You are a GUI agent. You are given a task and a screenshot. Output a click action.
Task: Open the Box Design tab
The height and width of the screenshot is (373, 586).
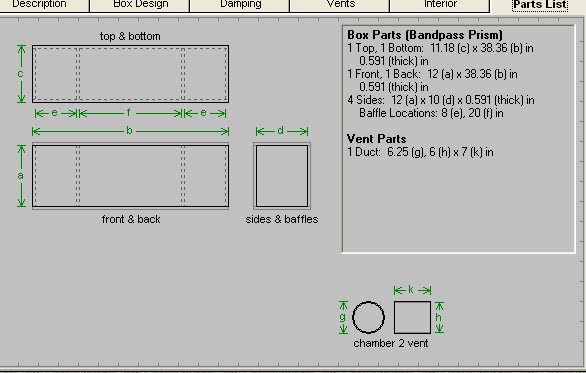tap(140, 5)
